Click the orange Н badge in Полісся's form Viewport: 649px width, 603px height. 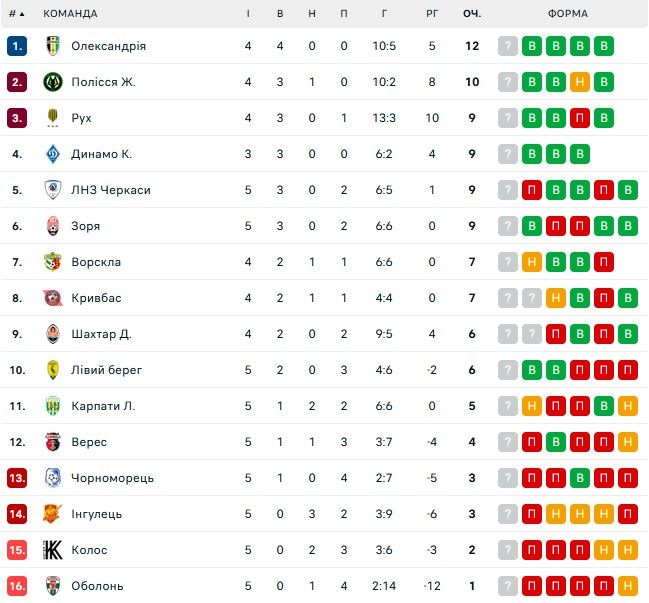point(580,82)
